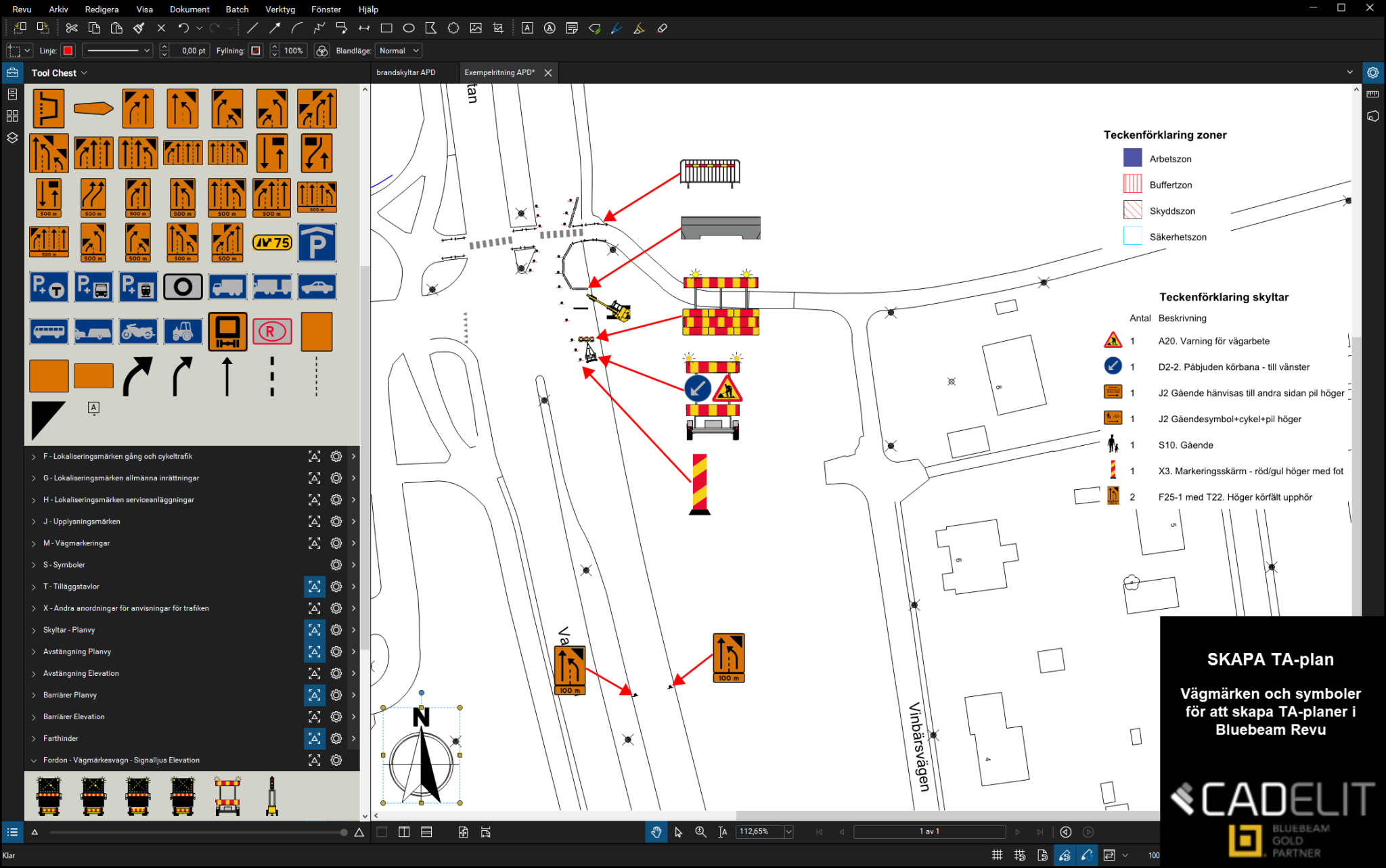Screen dimensions: 1386x868
Task: Select the Text Box tool
Action: (x=527, y=28)
